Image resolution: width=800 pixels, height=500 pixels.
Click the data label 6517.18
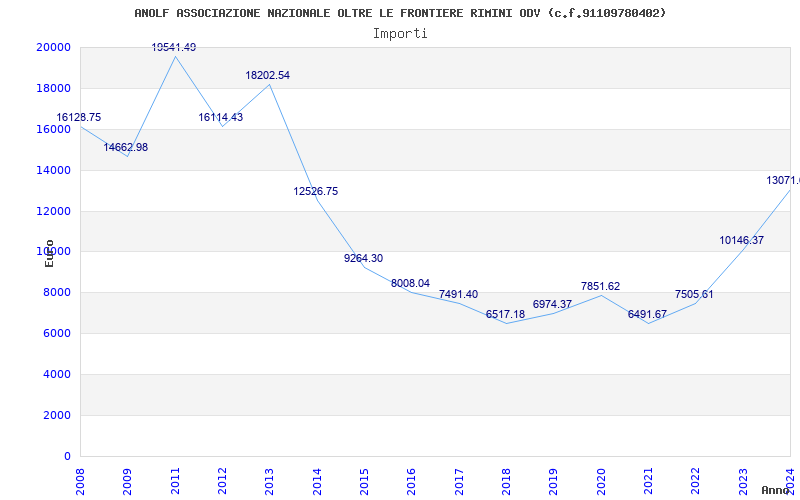[x=505, y=314]
